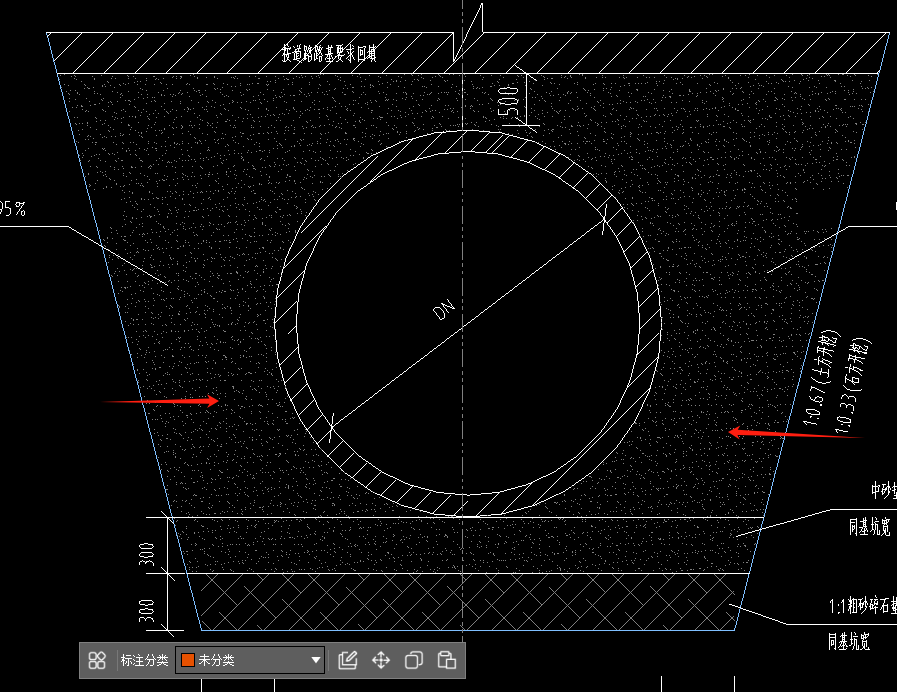
Task: Click the four-shapes category icon on annotation toolbar
Action: [x=97, y=661]
